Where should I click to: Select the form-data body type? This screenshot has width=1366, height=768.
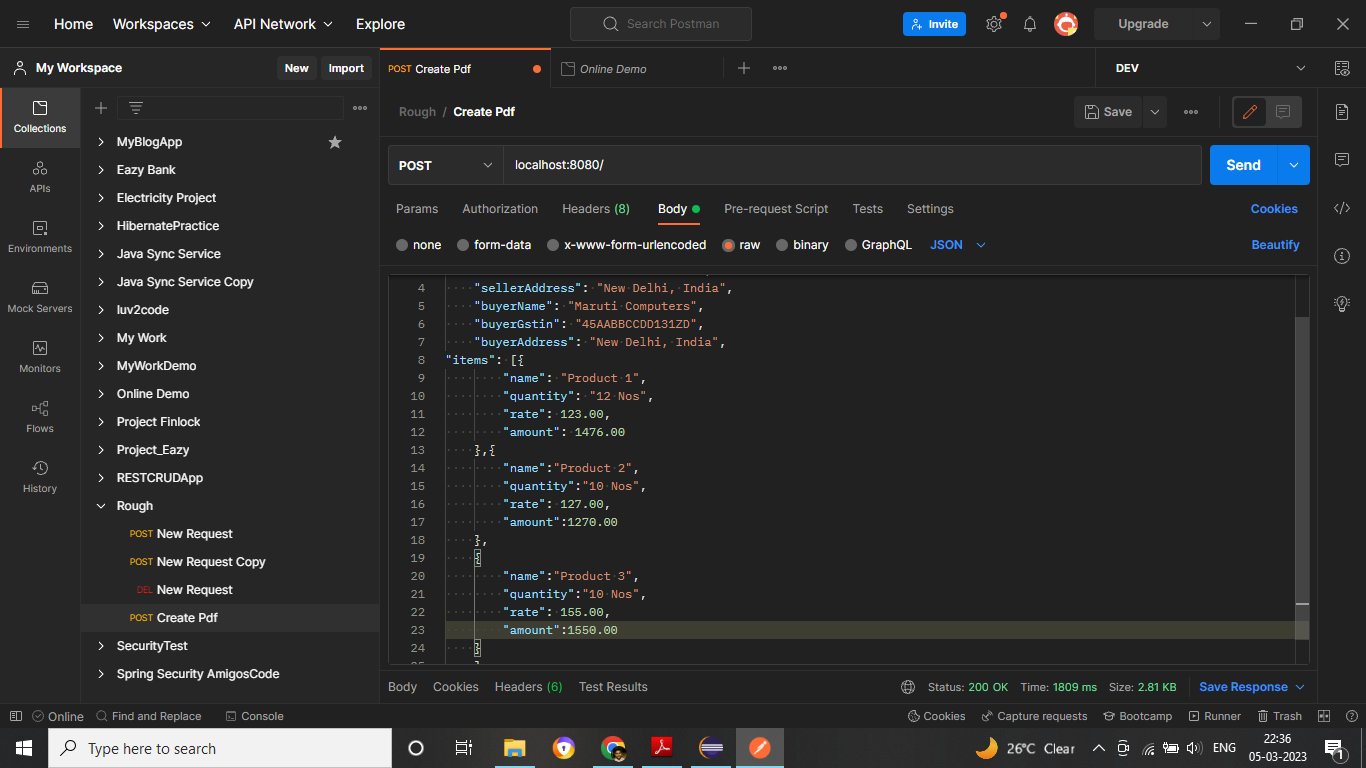click(x=495, y=244)
